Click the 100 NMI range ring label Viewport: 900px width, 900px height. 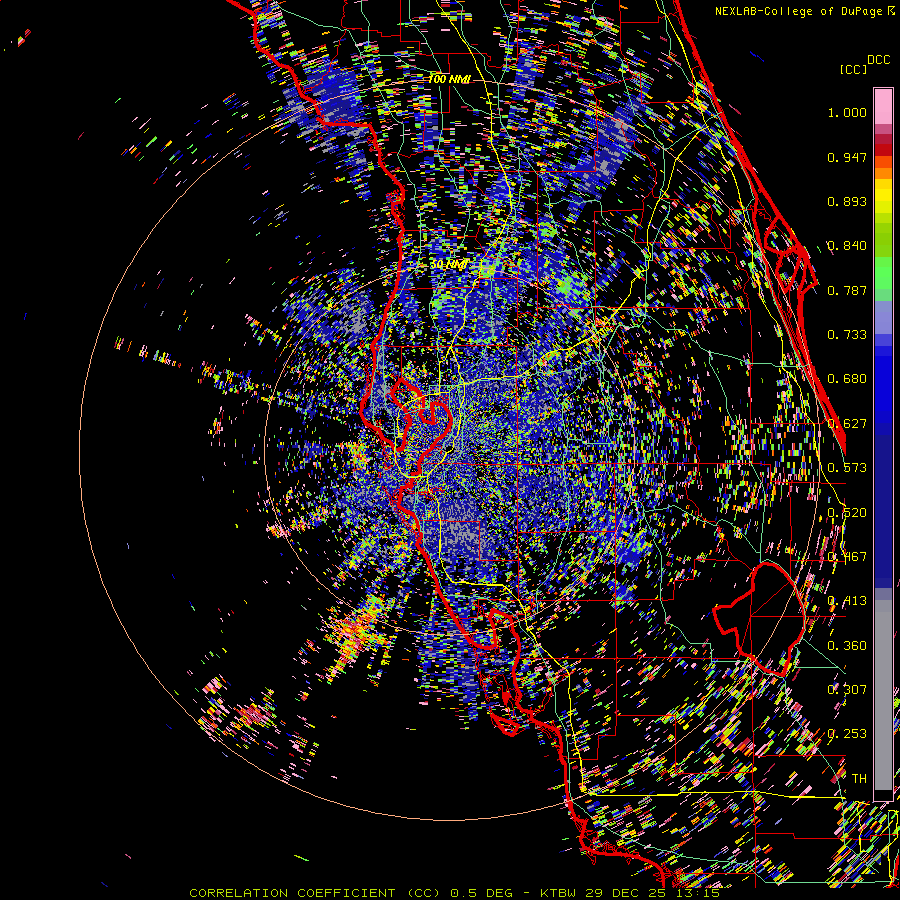[449, 79]
